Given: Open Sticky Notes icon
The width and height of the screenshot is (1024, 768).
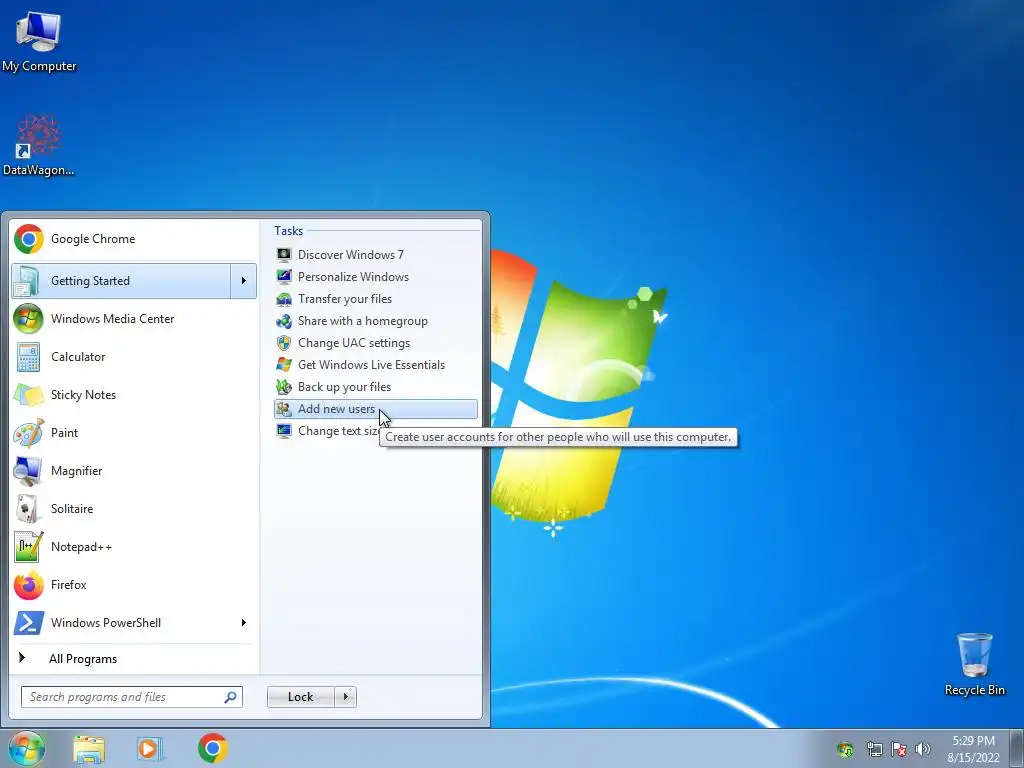Looking at the screenshot, I should point(29,394).
